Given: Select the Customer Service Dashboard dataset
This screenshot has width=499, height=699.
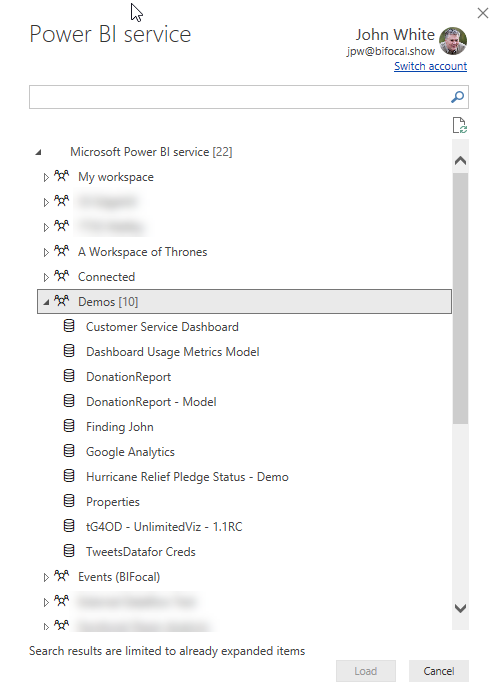Looking at the screenshot, I should tap(162, 327).
